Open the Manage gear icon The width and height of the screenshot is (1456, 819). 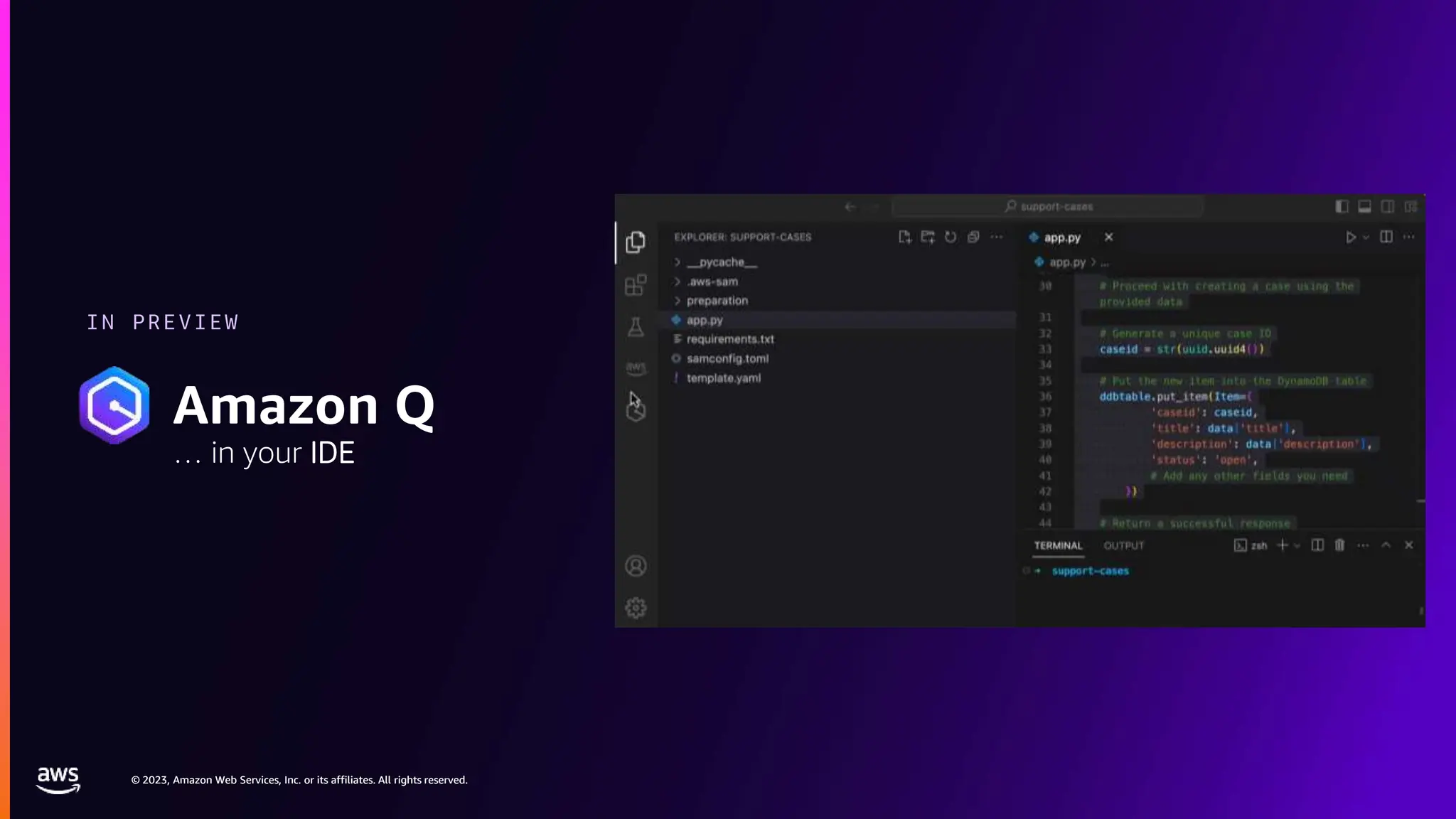click(636, 608)
